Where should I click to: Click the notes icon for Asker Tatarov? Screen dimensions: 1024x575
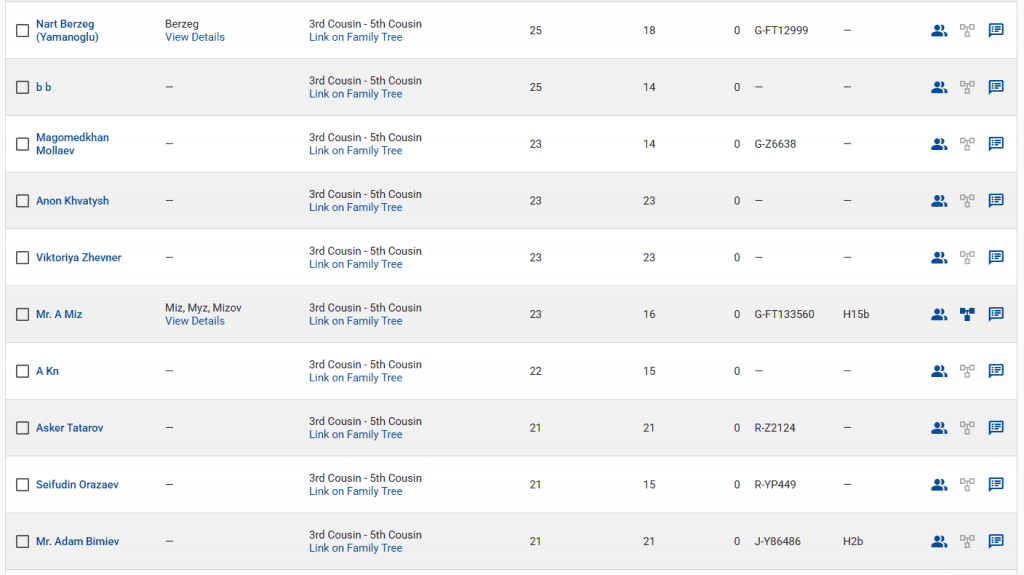coord(996,428)
